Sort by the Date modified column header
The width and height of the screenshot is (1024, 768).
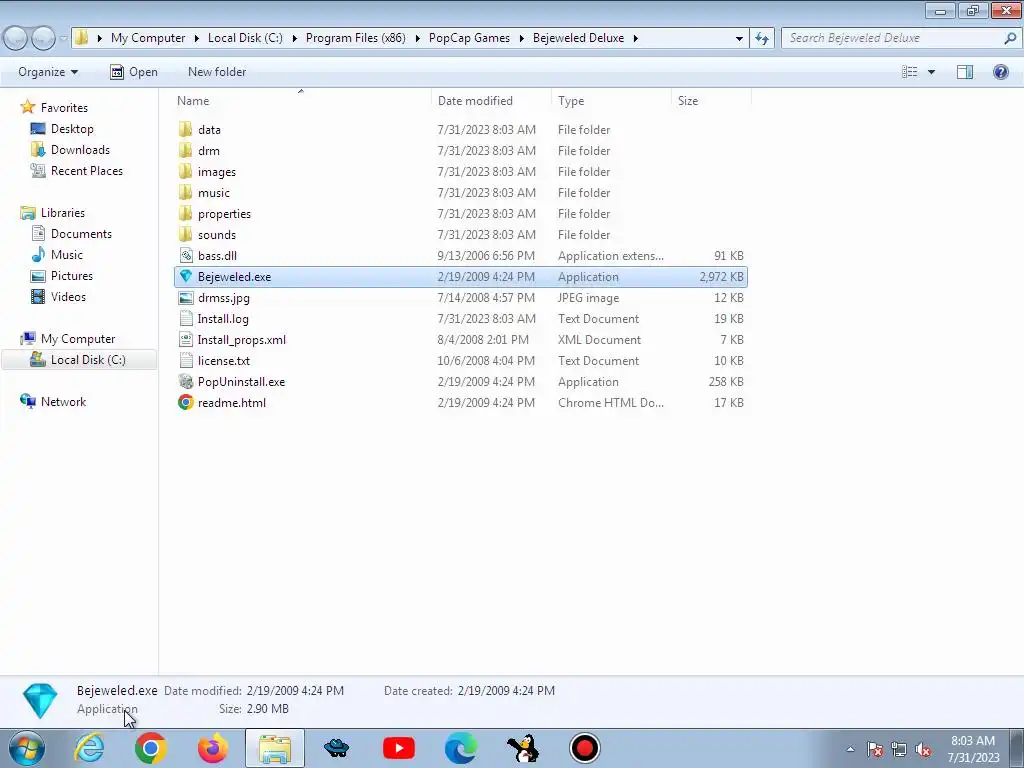[x=491, y=101]
